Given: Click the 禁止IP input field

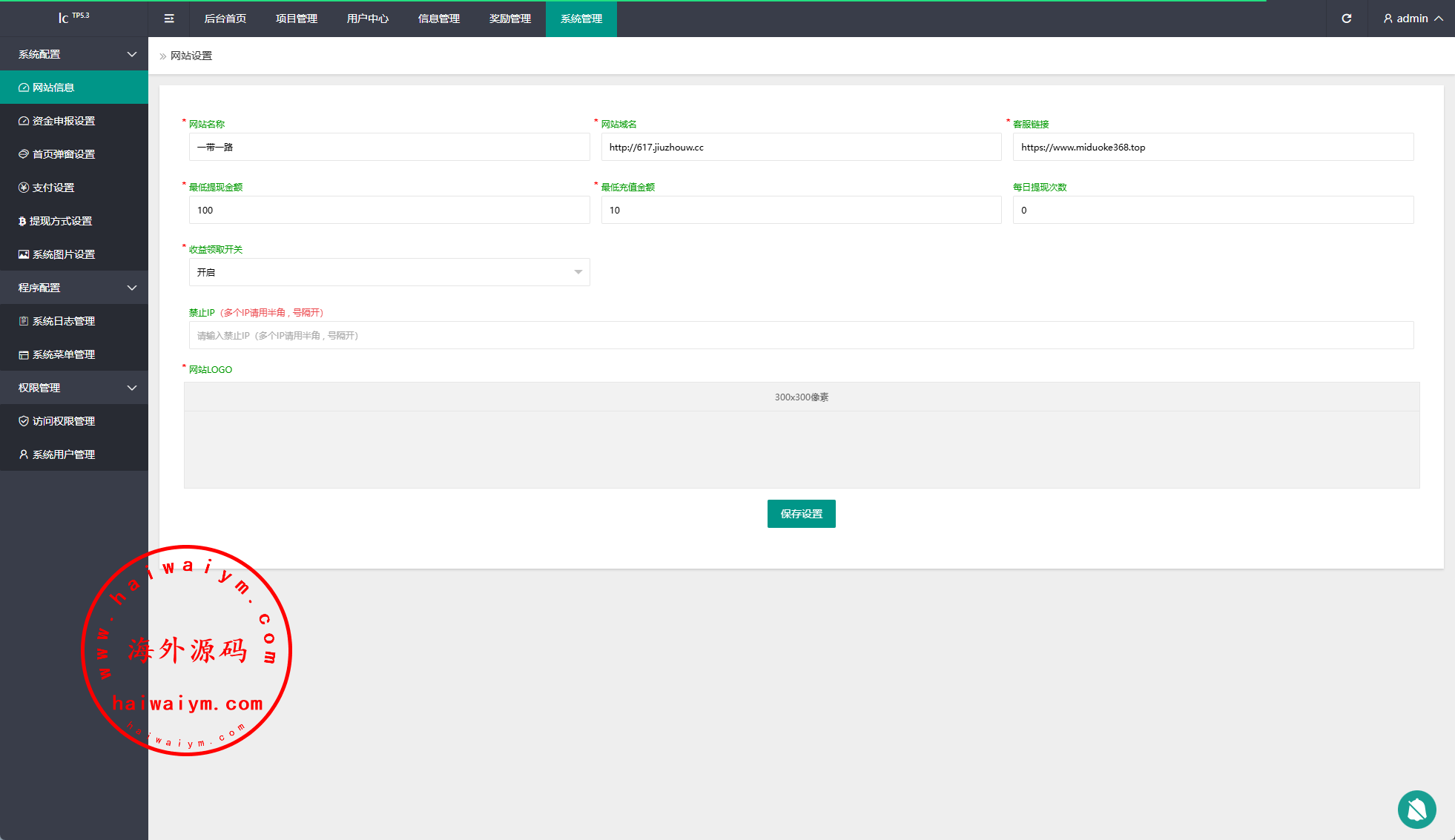Looking at the screenshot, I should [x=801, y=335].
